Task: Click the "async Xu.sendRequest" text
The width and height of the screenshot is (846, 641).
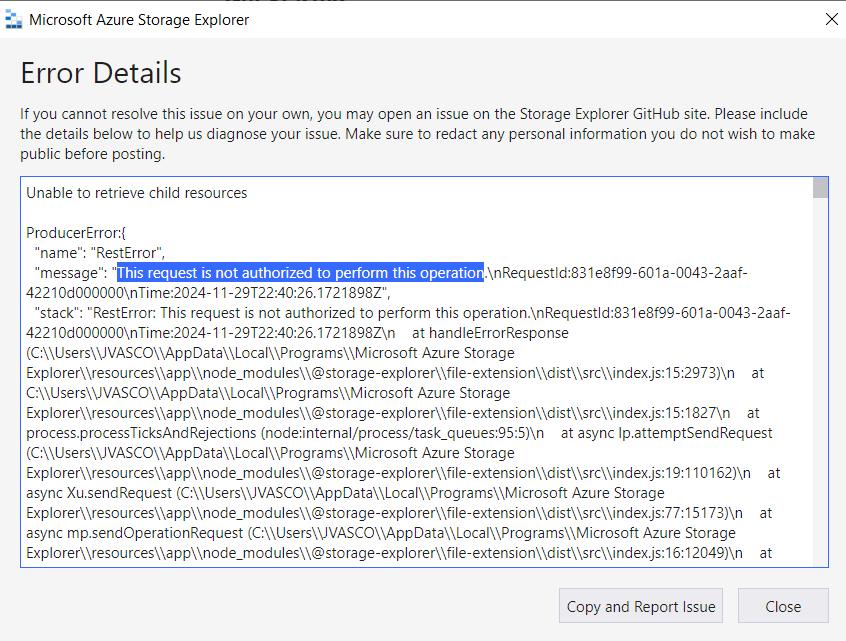Action: (x=99, y=493)
